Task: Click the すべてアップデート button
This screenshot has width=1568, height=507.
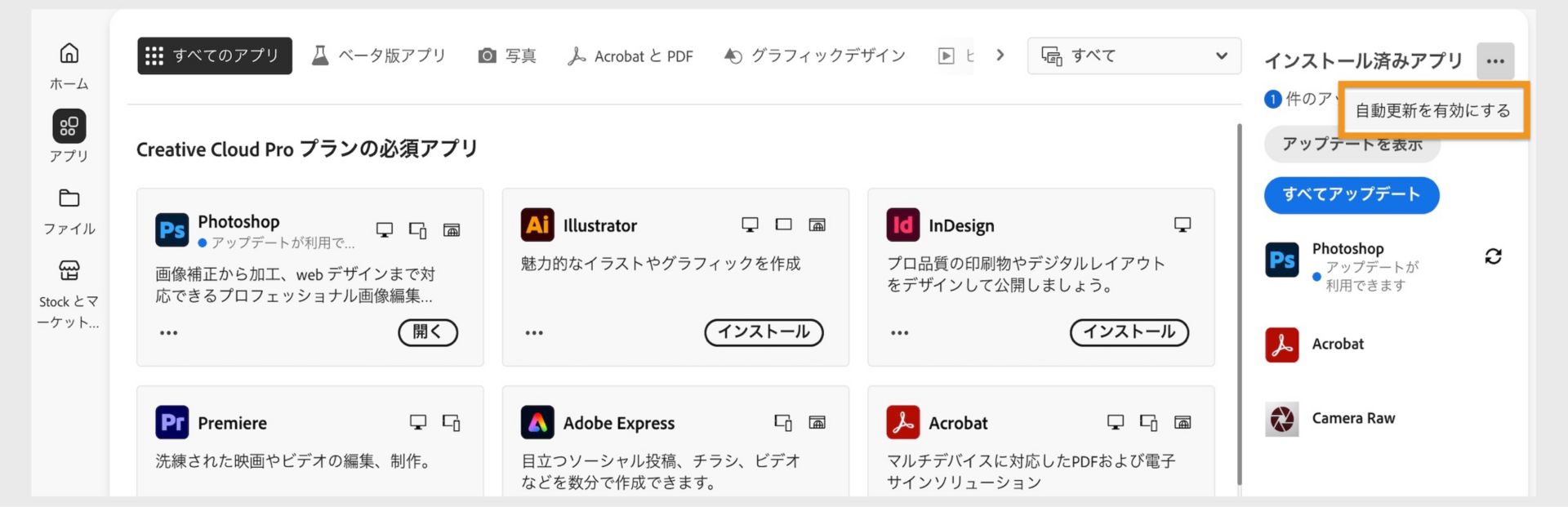Action: tap(1352, 195)
